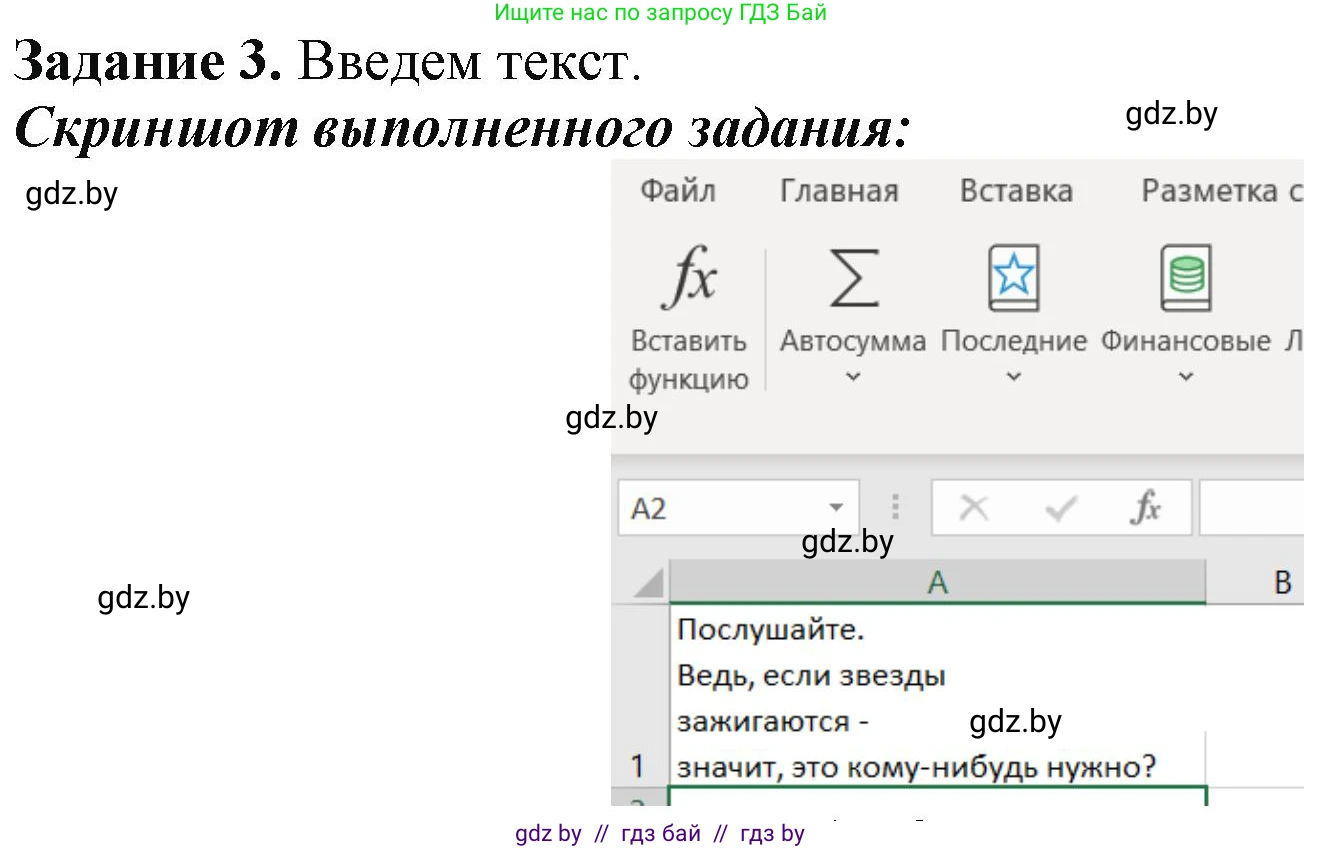Expand the Финансовые dropdown chevron

pyautogui.click(x=1185, y=377)
